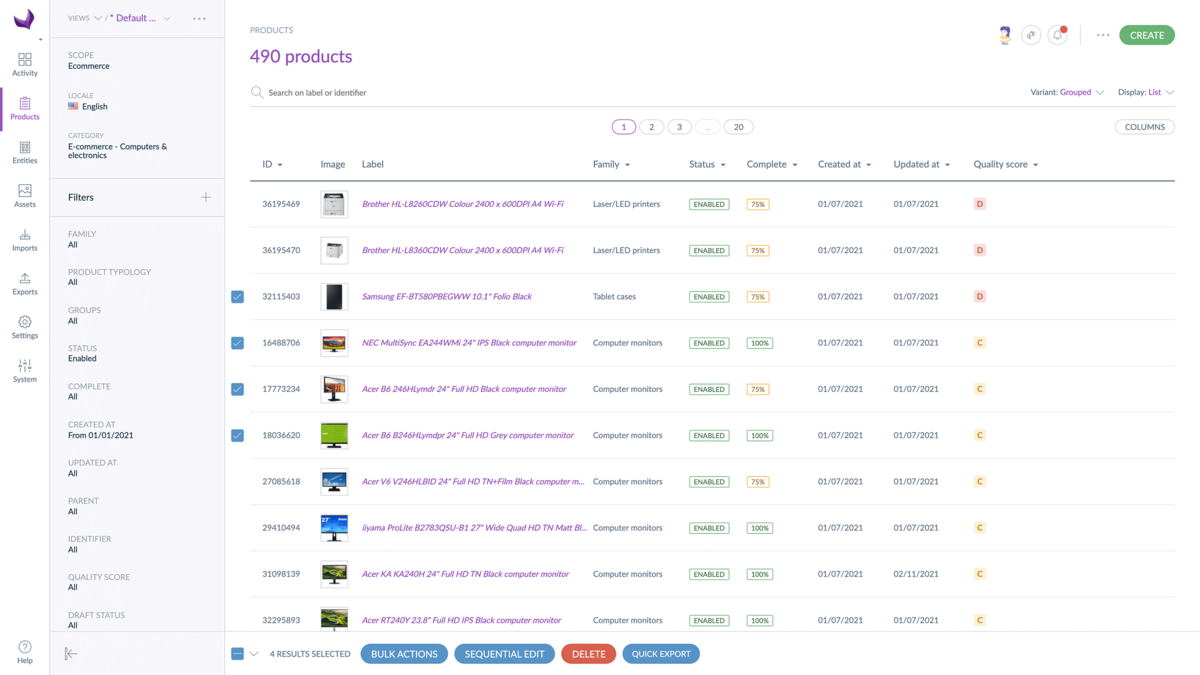Open the Products section in sidebar

[25, 109]
